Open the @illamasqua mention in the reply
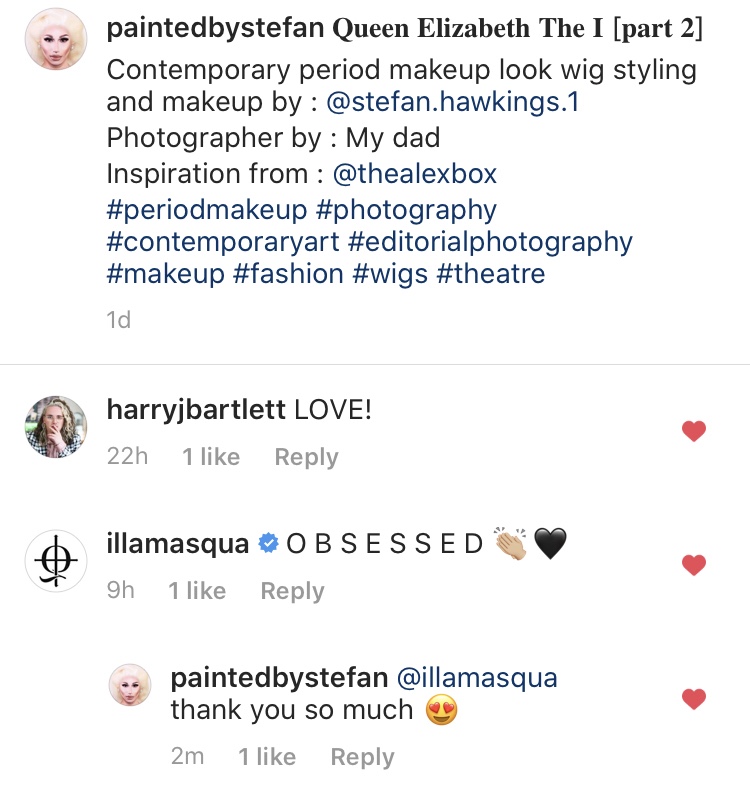Screen dimensions: 750x791 (x=477, y=677)
